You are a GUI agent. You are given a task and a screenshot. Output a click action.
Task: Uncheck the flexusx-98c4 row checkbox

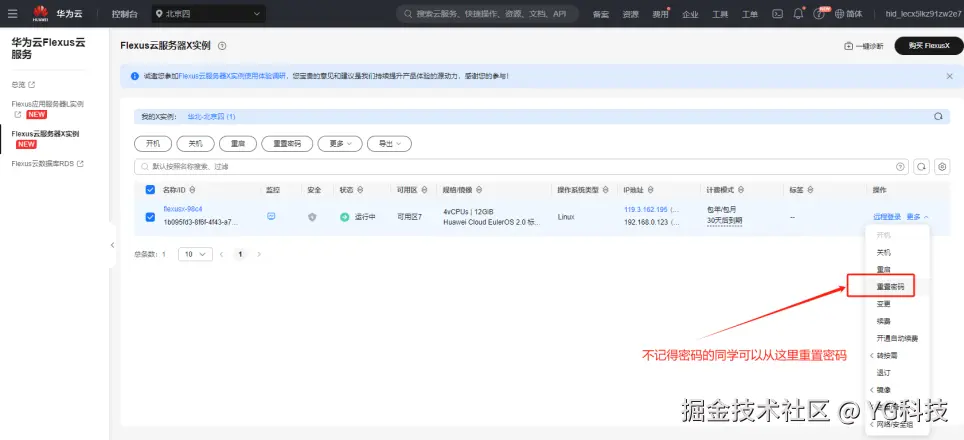150,217
